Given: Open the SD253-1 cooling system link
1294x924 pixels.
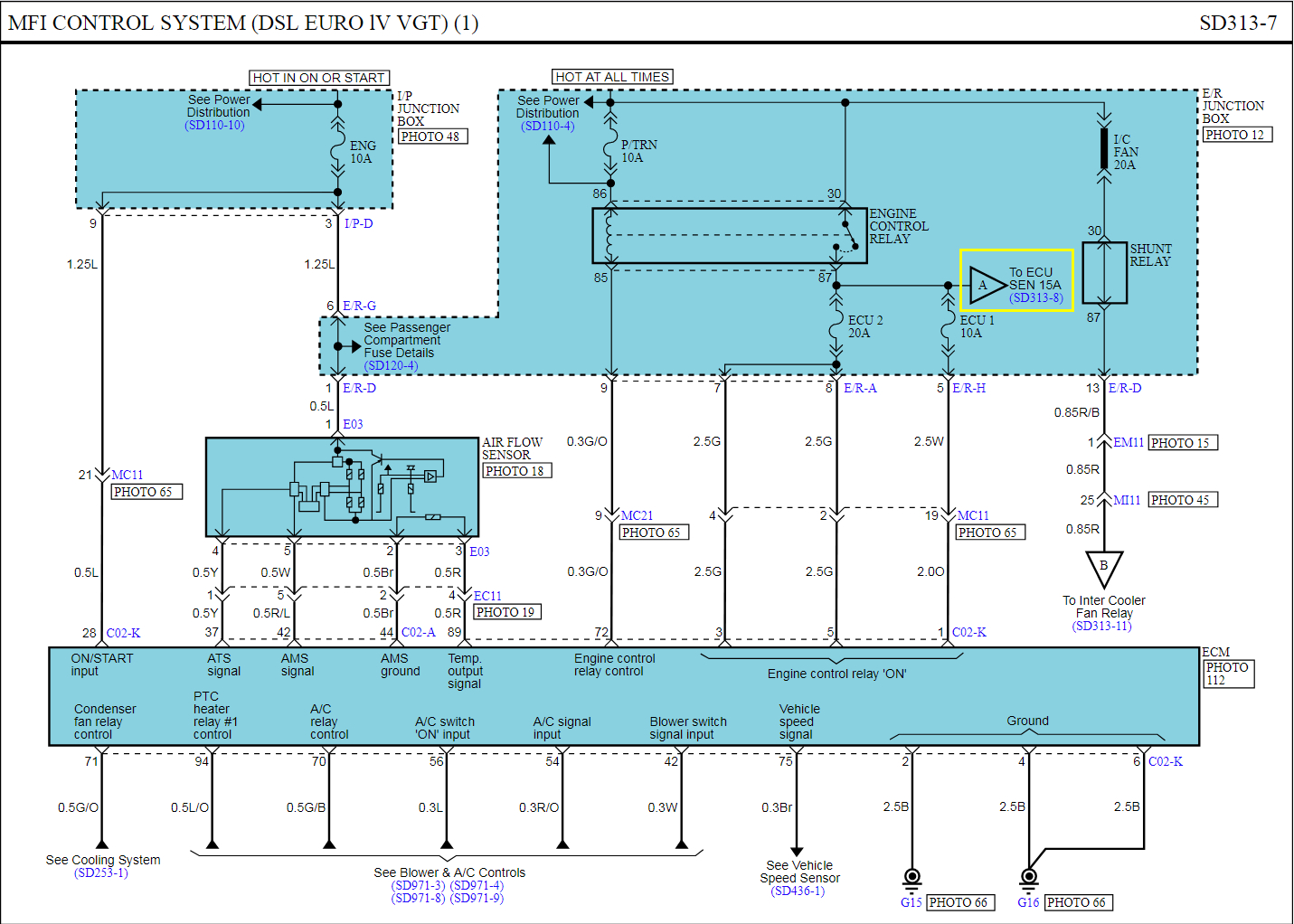Looking at the screenshot, I should [101, 873].
